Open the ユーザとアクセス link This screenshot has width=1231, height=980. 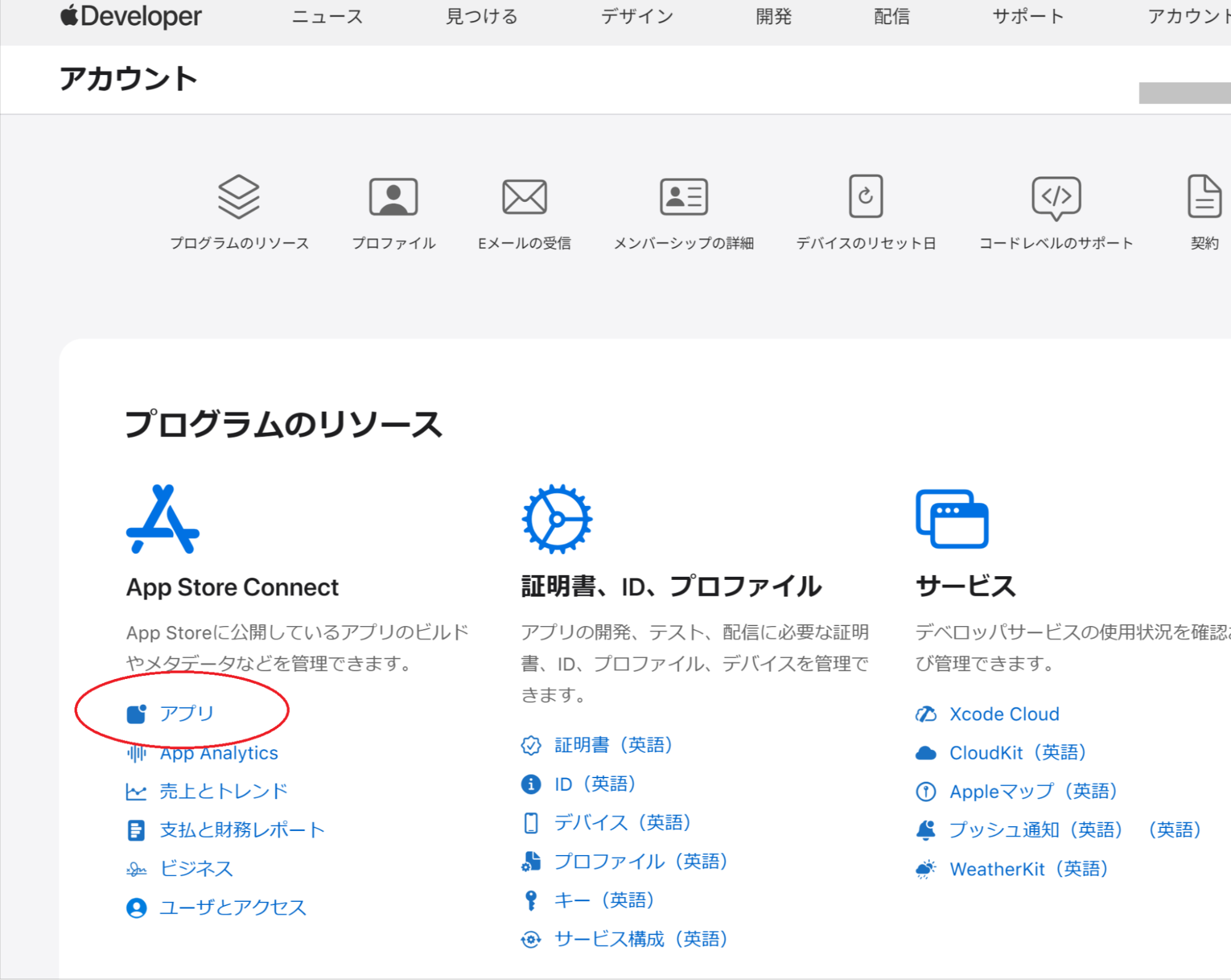click(x=232, y=907)
